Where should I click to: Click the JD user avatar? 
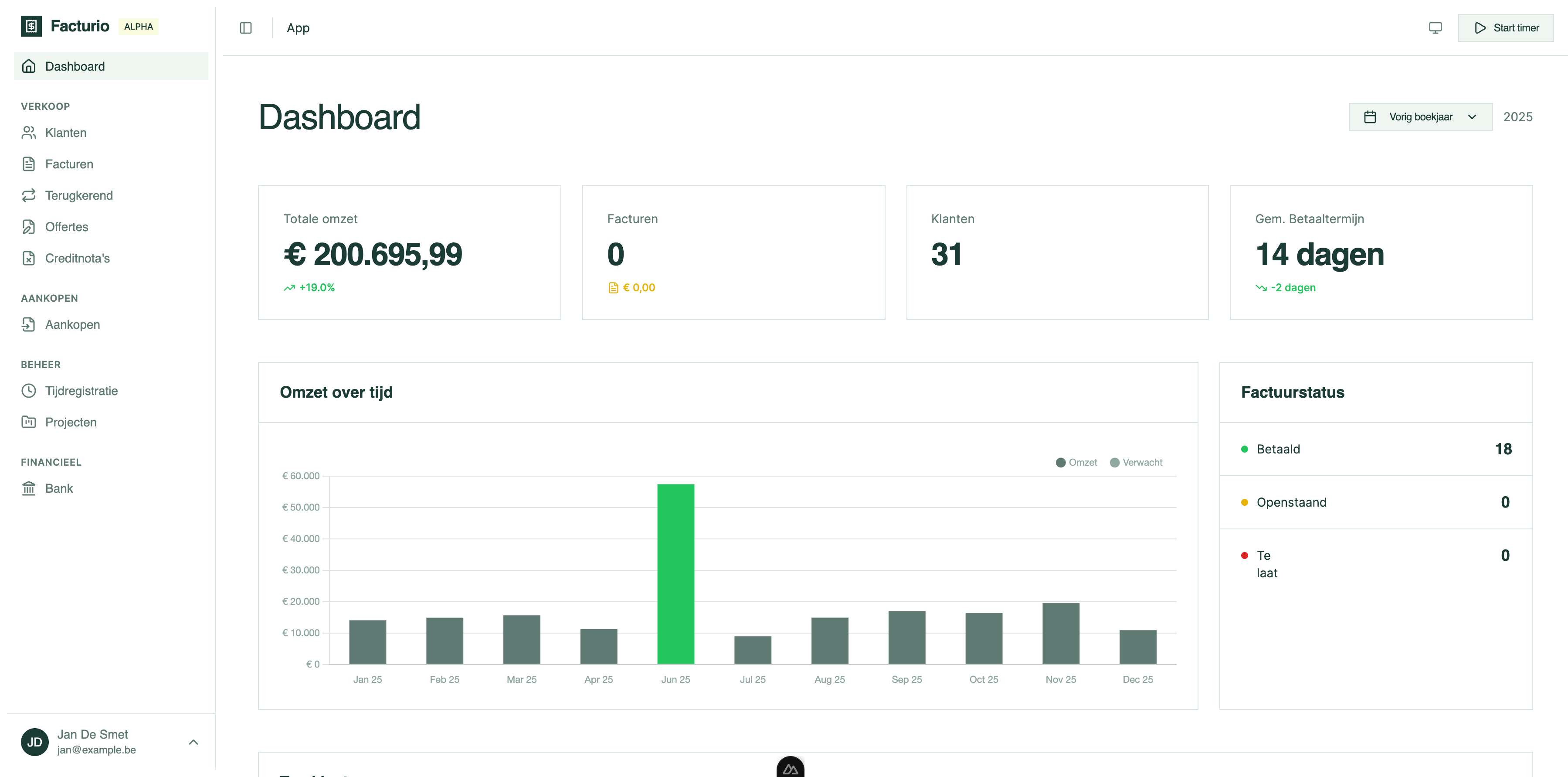pos(35,742)
